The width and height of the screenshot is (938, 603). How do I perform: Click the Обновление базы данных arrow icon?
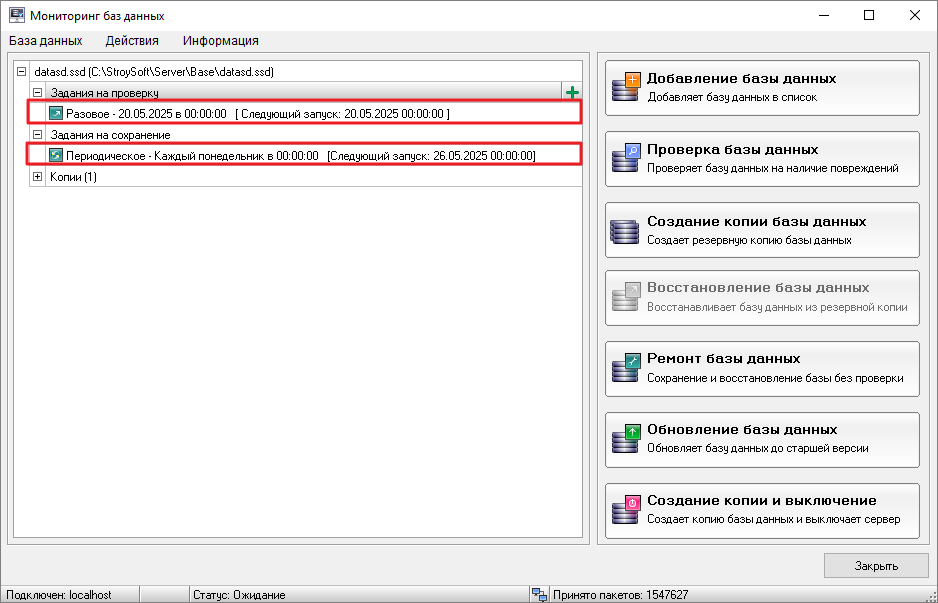[x=625, y=439]
